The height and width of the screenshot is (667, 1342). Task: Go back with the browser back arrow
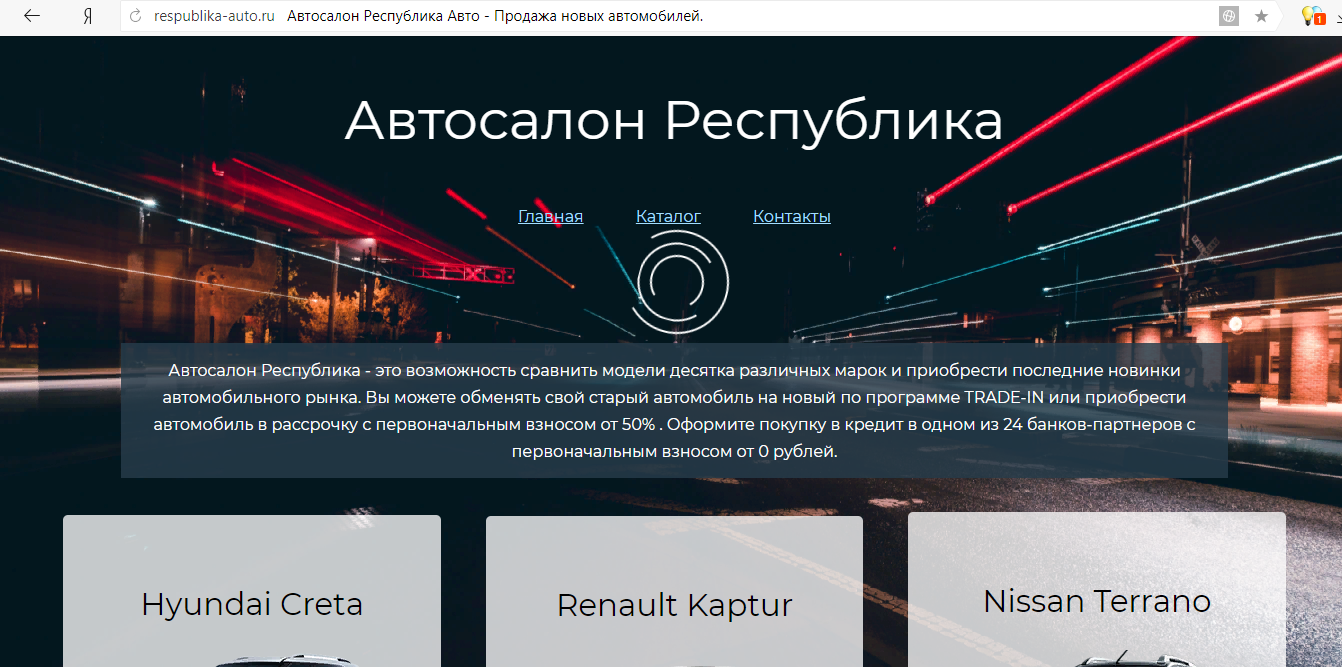(32, 16)
